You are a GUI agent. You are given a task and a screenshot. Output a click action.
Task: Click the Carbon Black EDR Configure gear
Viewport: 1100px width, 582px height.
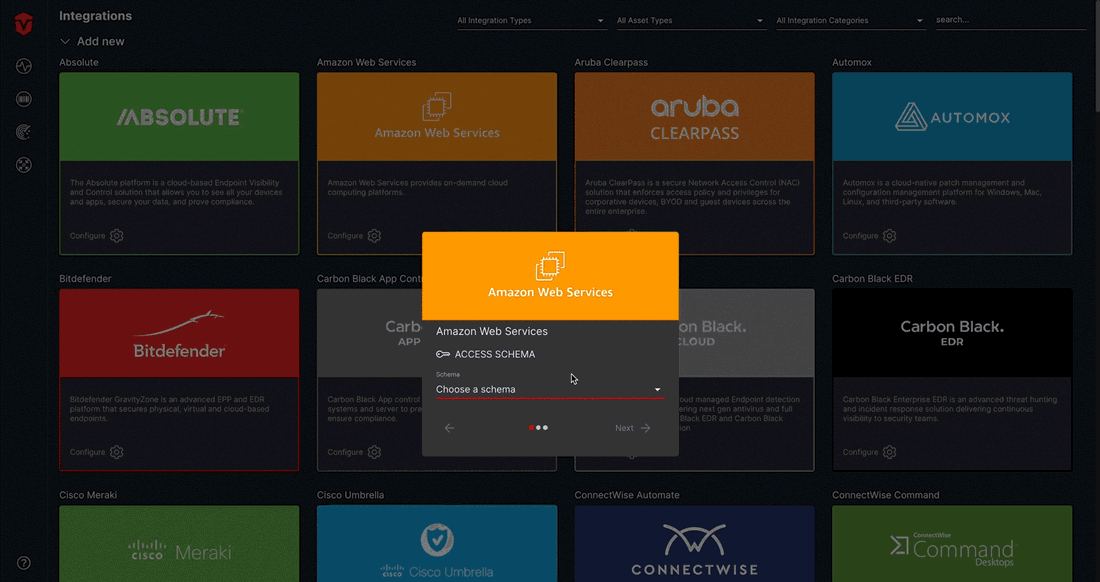[890, 452]
